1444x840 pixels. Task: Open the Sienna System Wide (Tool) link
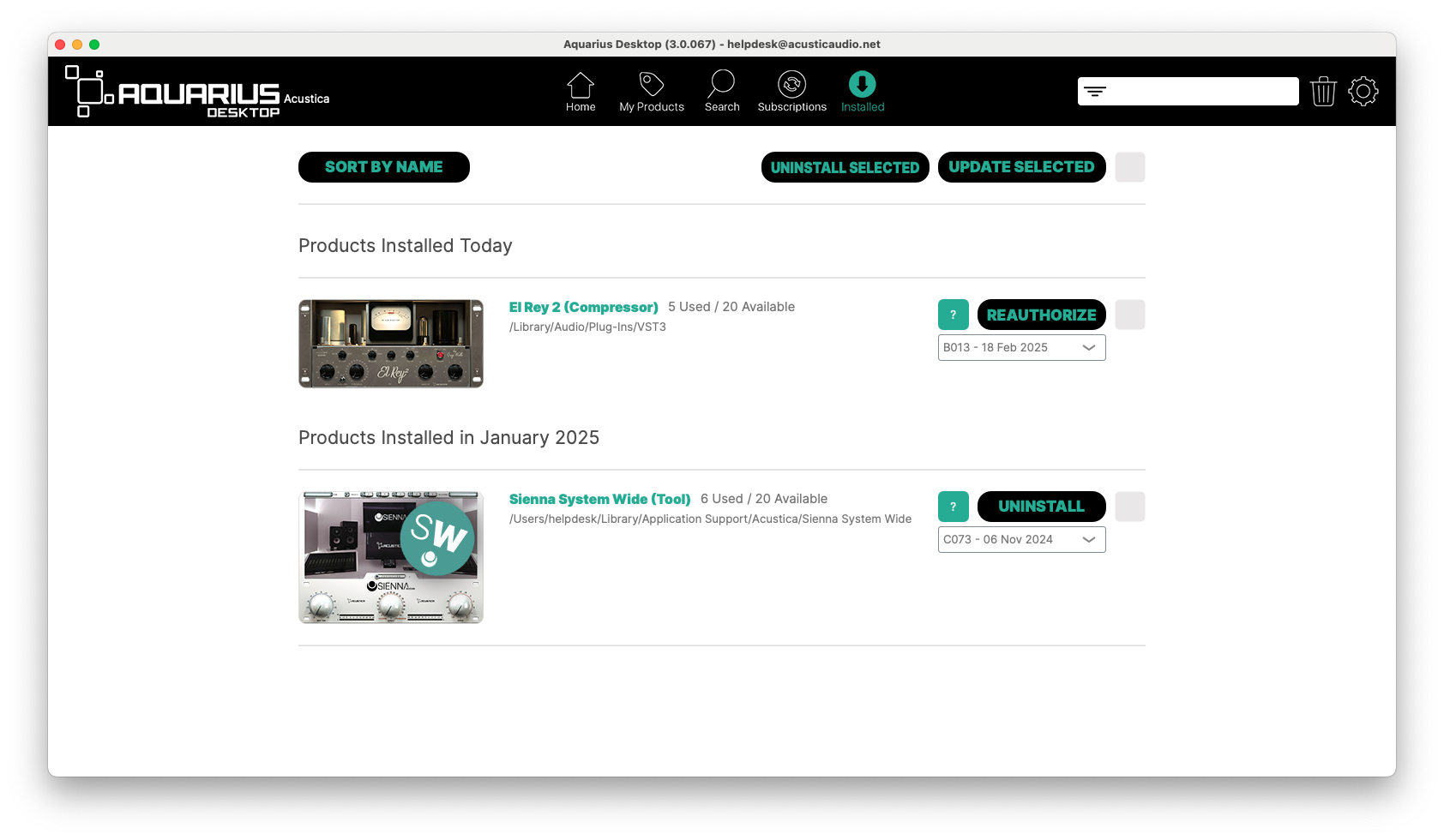pos(599,499)
